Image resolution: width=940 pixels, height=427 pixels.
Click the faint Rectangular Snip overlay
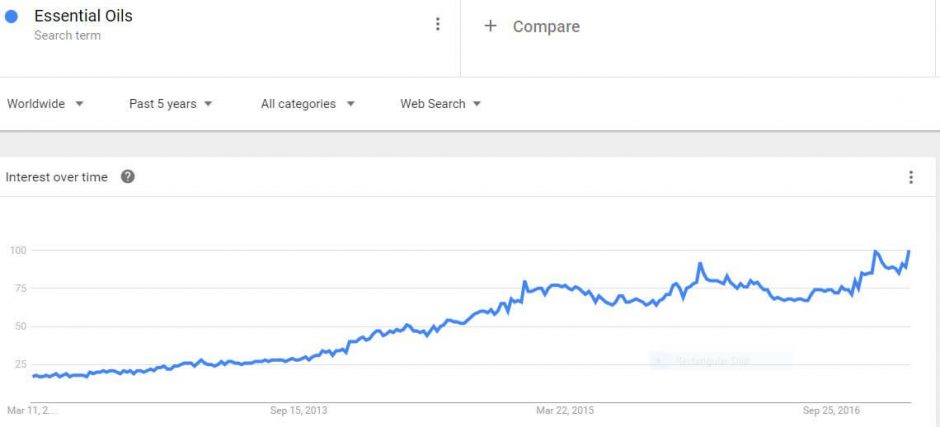pyautogui.click(x=721, y=361)
